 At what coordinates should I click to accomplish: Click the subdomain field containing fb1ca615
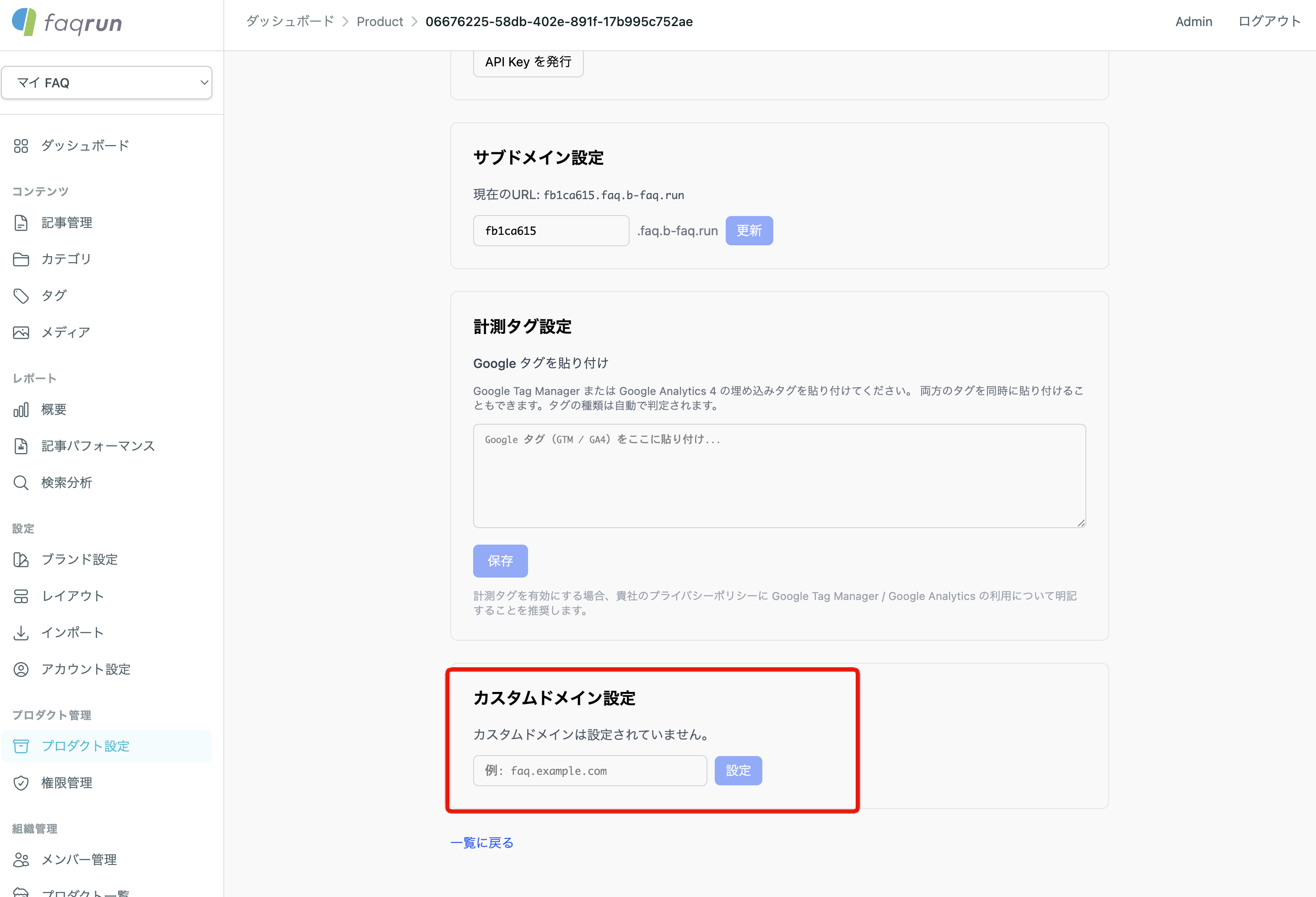pos(551,231)
